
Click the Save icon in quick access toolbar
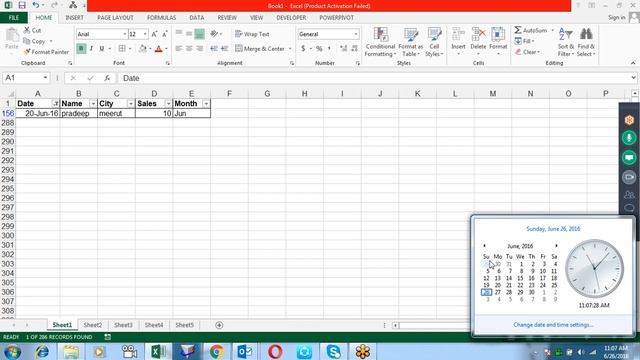tap(22, 5)
